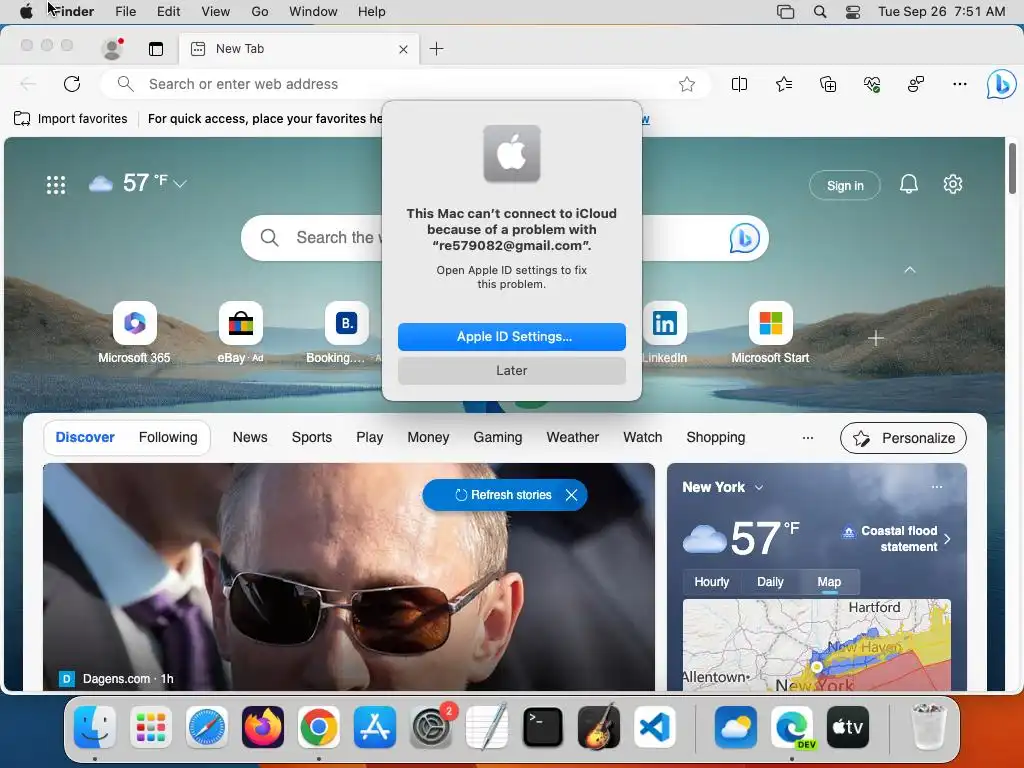
Task: Open the Booking.com quick link tile
Action: coord(346,323)
